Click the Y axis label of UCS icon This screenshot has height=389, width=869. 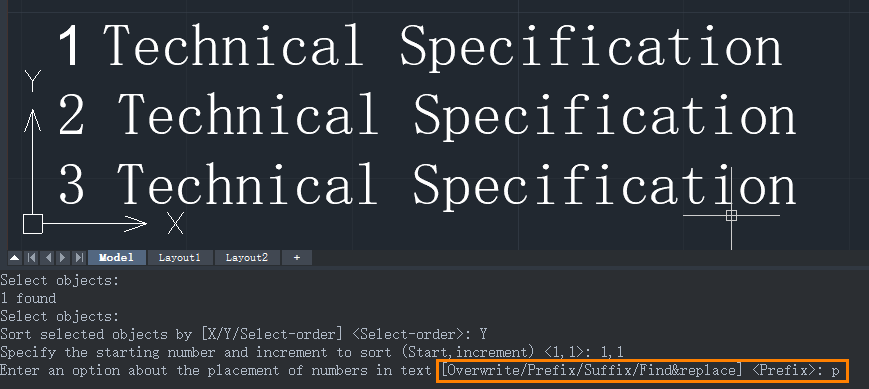point(33,81)
